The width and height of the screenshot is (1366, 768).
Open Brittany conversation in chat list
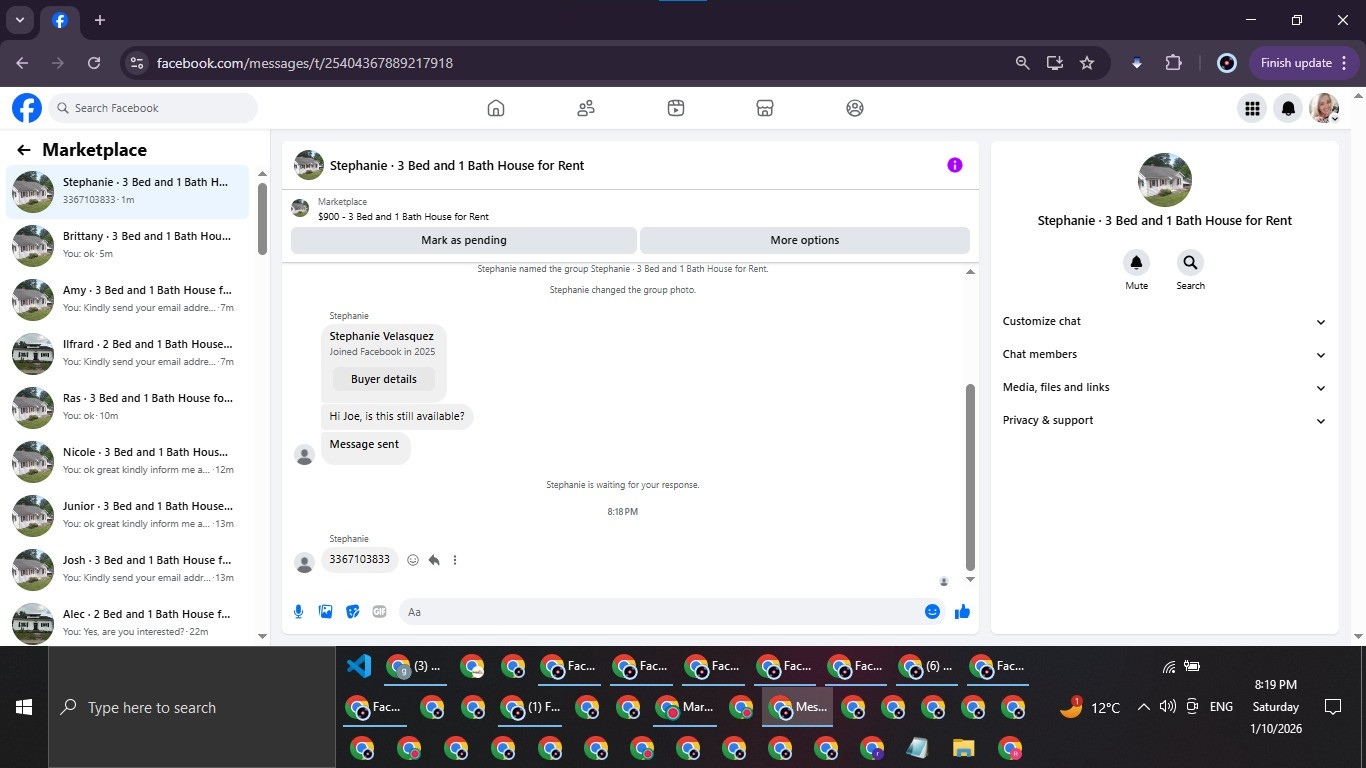pyautogui.click(x=128, y=245)
